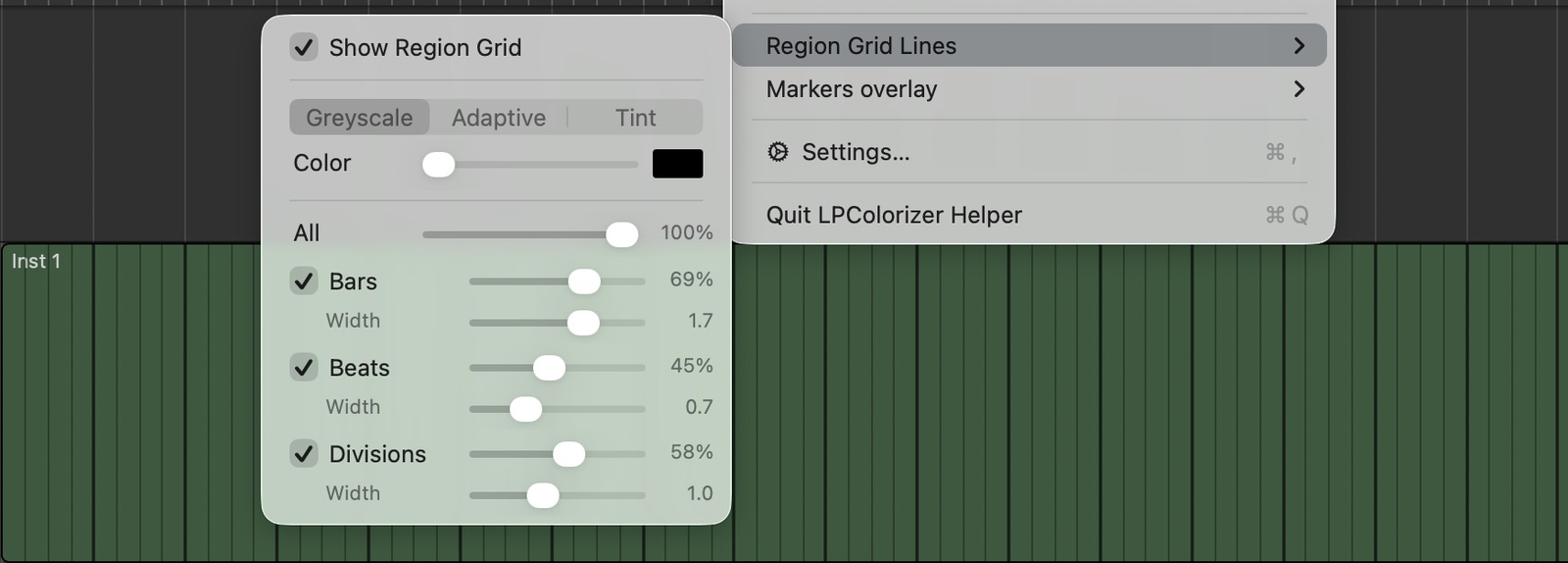Image resolution: width=1568 pixels, height=563 pixels.
Task: Click the Color slider track
Action: click(530, 165)
